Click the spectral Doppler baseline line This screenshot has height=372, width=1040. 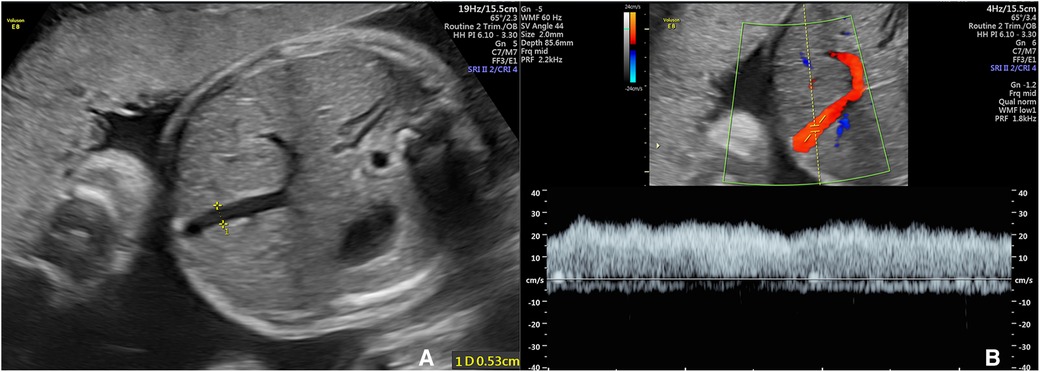point(778,279)
